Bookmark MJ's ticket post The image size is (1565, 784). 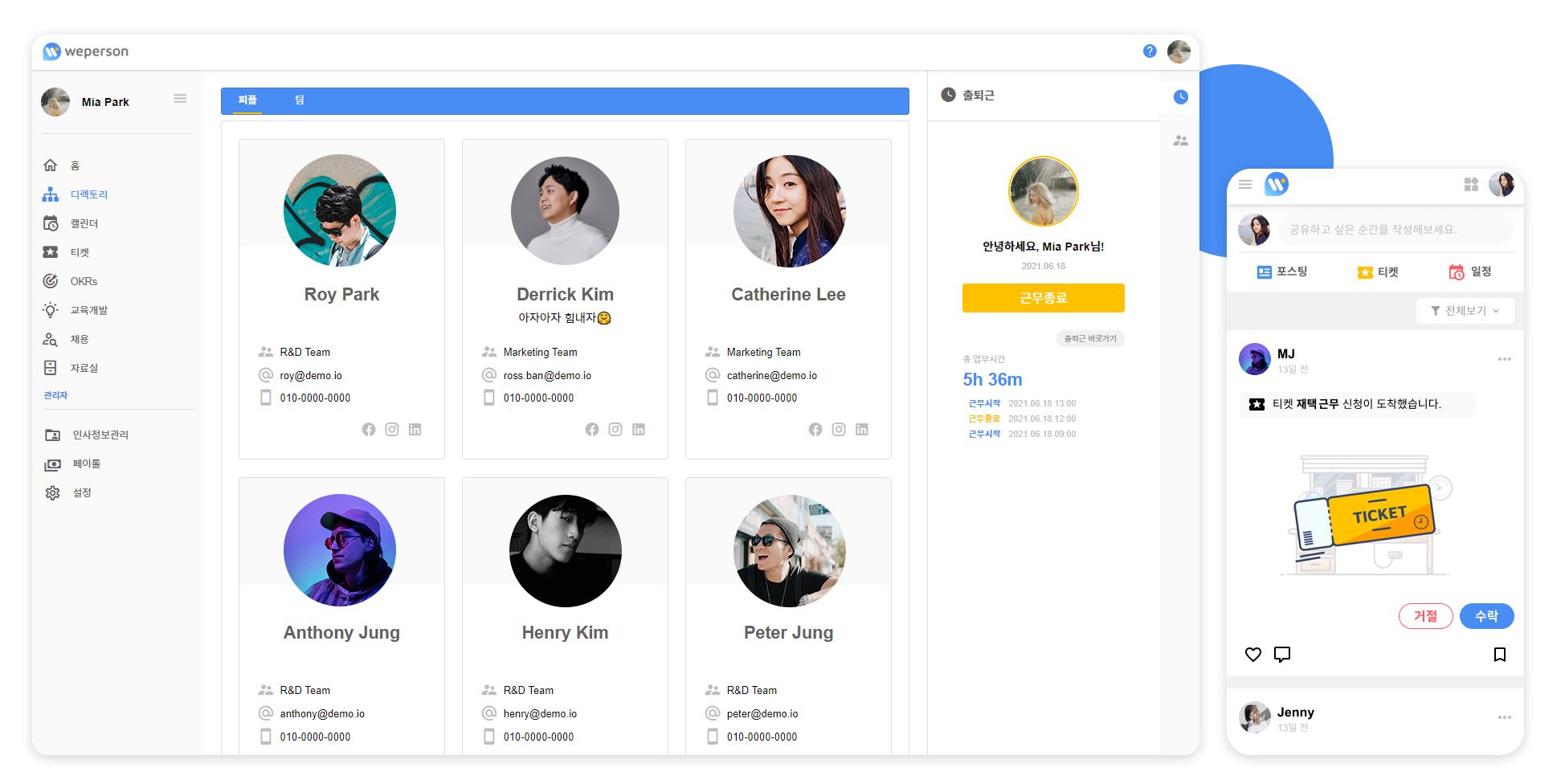(x=1499, y=655)
